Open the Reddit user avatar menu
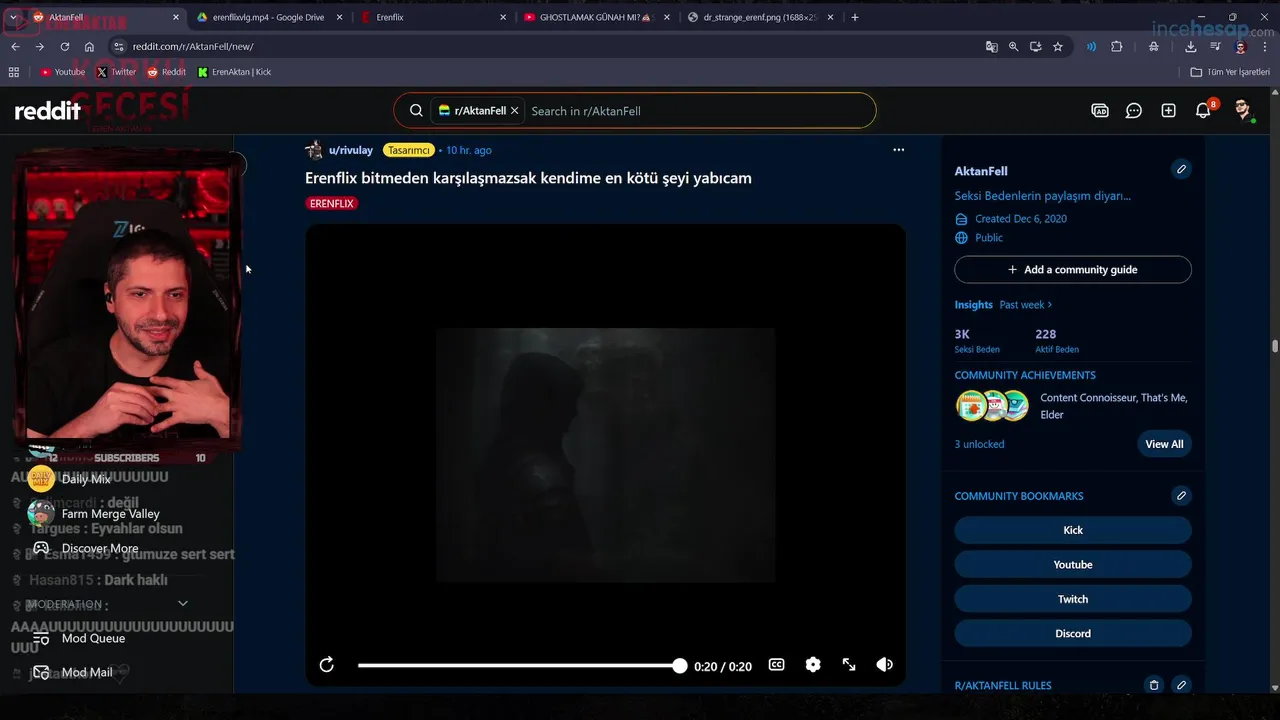 tap(1243, 111)
